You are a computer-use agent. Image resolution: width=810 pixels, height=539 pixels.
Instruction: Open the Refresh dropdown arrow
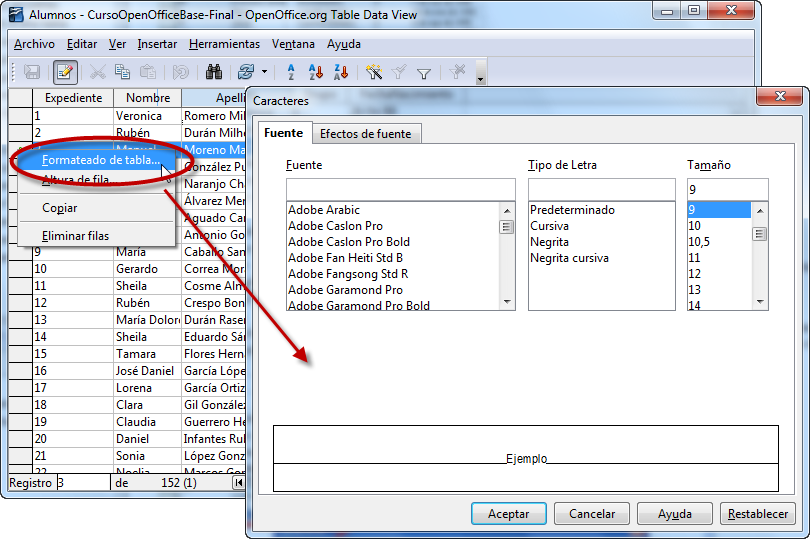click(264, 72)
